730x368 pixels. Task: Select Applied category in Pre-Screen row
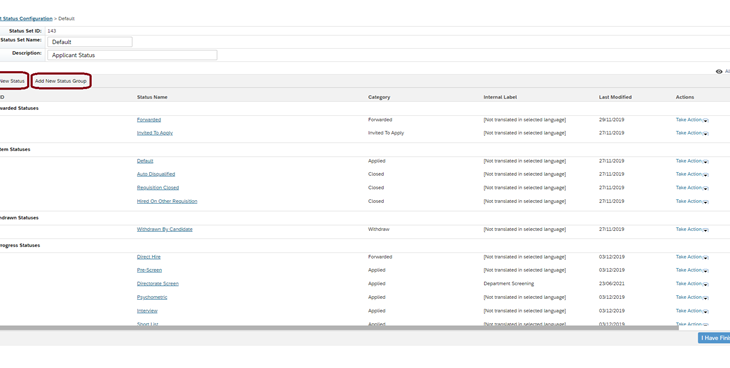tap(377, 270)
